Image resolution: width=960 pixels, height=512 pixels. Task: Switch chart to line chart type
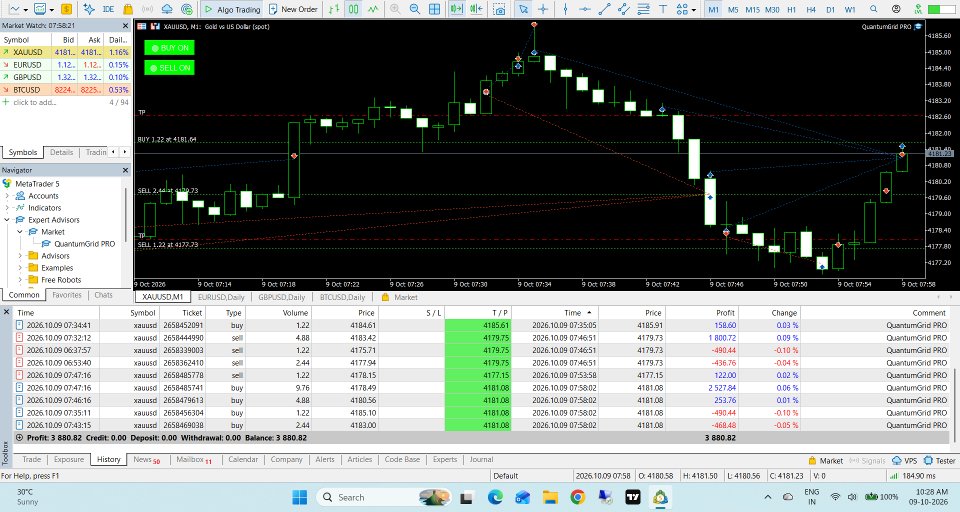pos(373,9)
